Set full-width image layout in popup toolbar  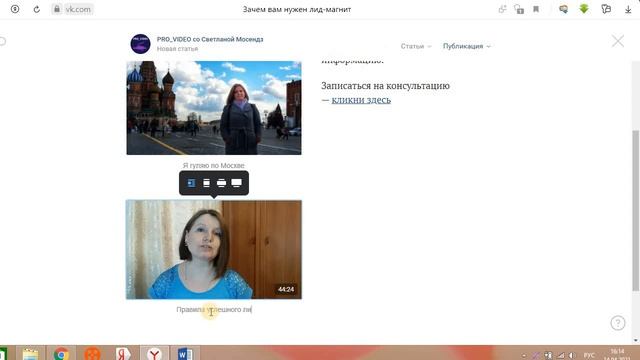point(236,183)
